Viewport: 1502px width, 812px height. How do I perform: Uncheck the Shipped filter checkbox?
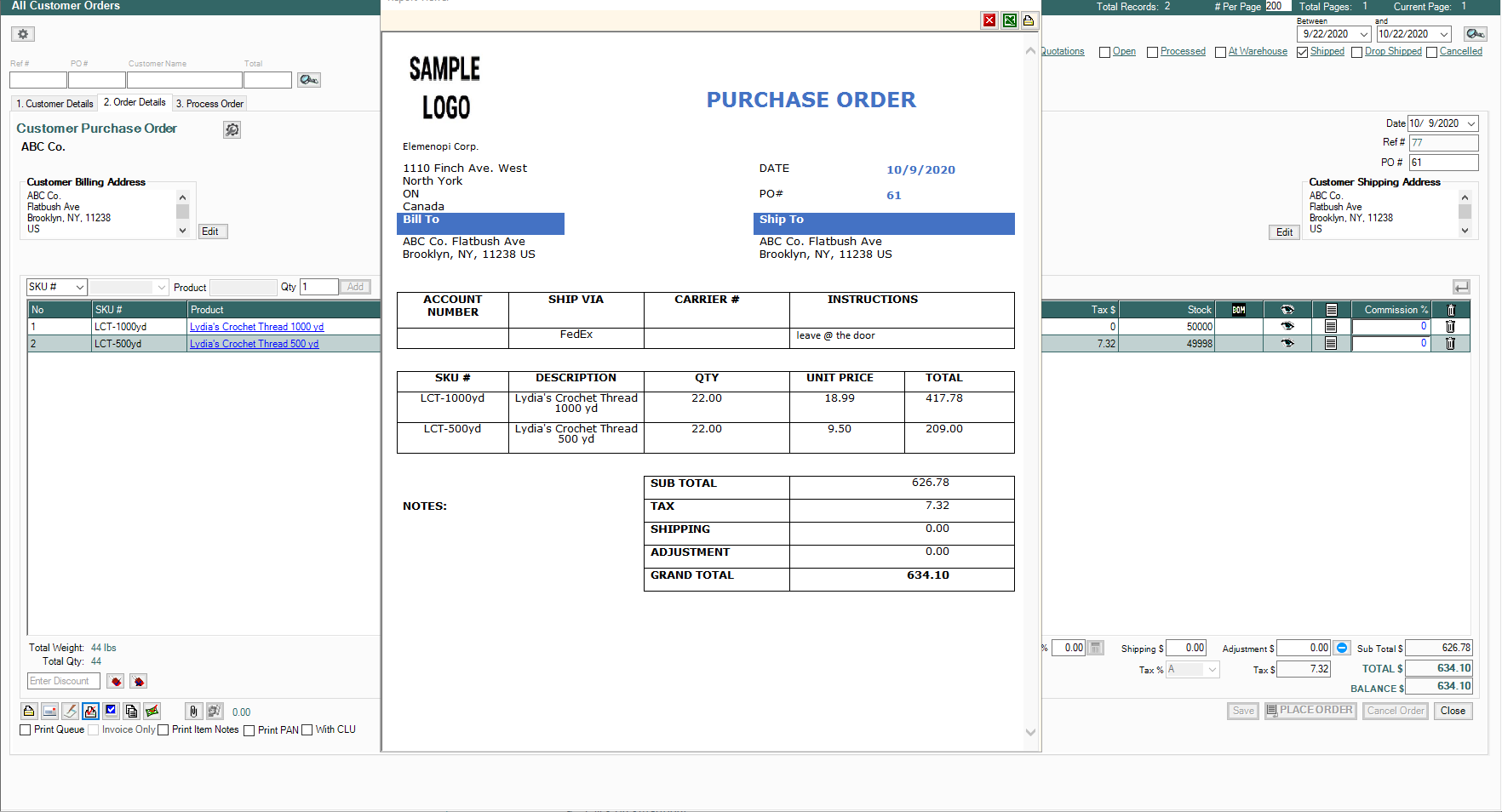pyautogui.click(x=1302, y=53)
